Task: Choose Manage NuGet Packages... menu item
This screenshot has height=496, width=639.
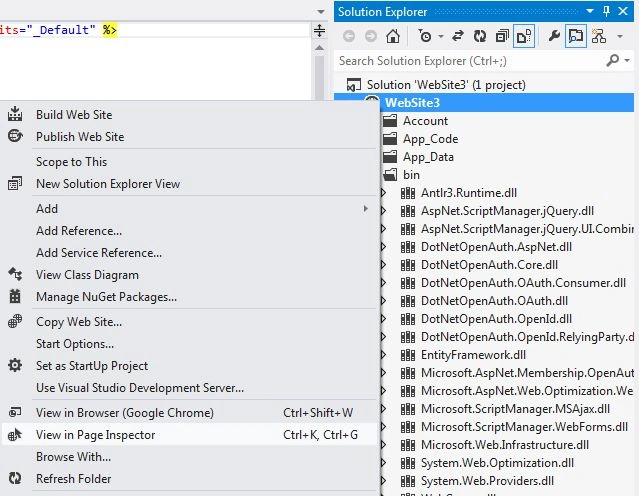Action: (x=189, y=297)
